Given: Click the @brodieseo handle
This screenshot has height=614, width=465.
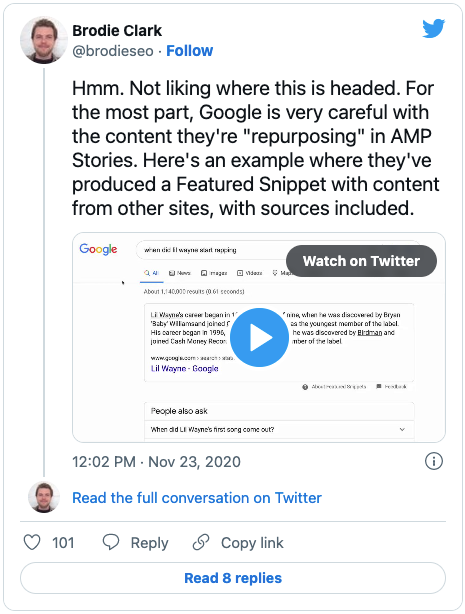Looking at the screenshot, I should (x=113, y=51).
